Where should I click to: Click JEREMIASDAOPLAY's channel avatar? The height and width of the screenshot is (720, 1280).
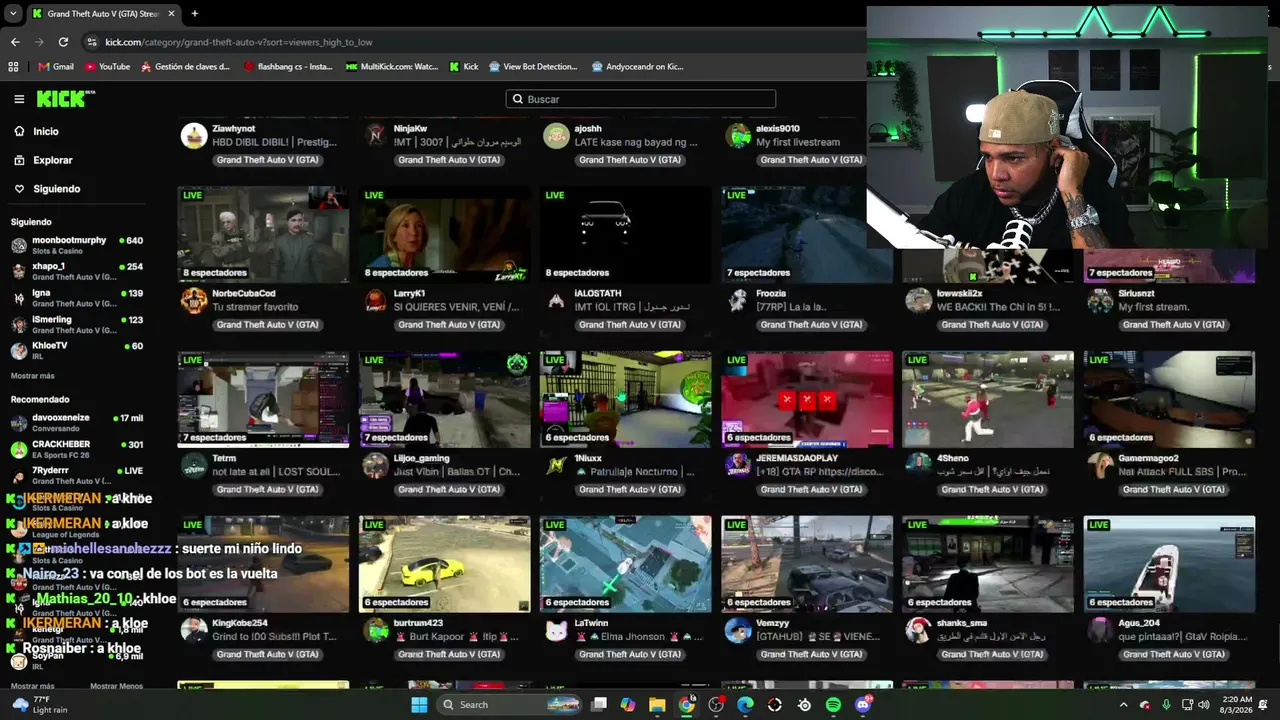tap(738, 466)
